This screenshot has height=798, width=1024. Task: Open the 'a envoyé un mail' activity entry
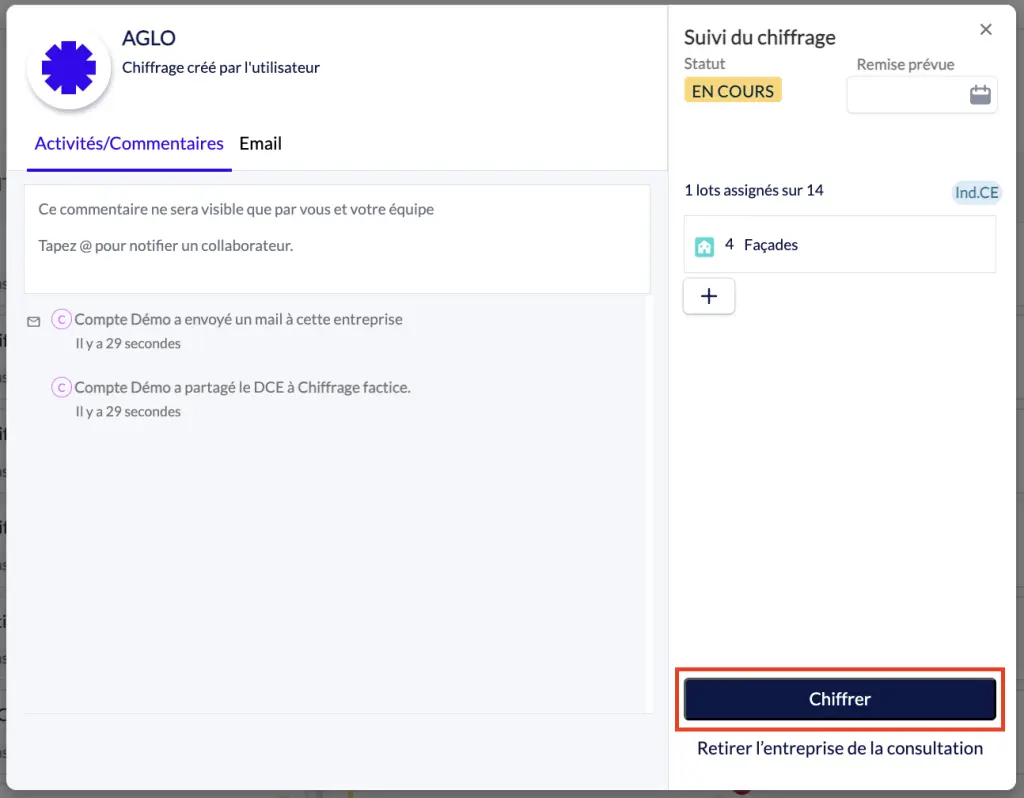[238, 319]
